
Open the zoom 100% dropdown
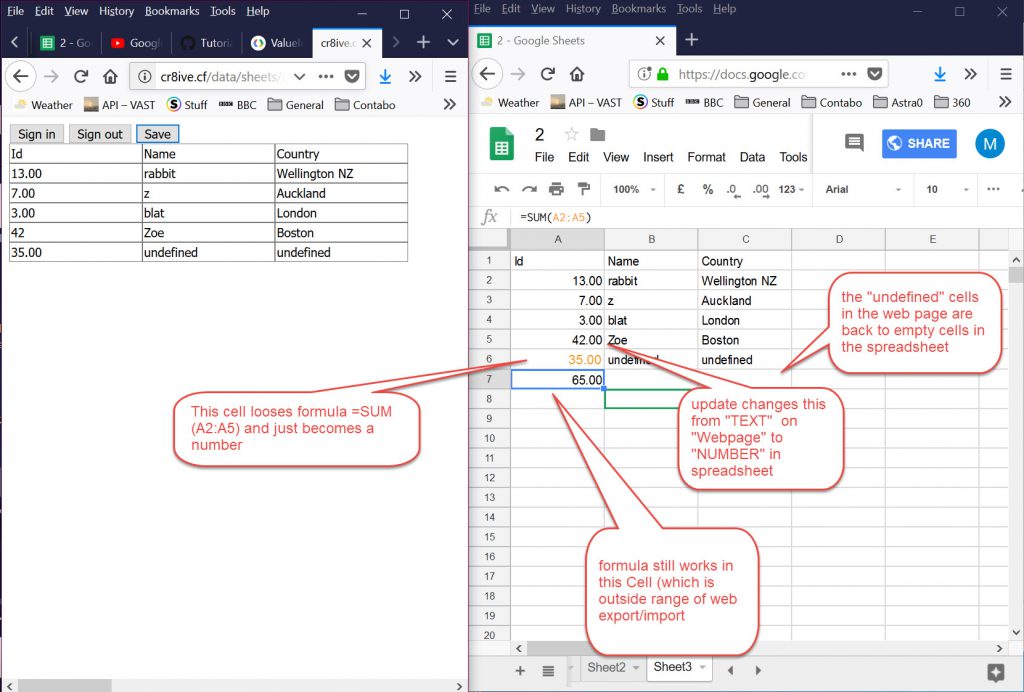tap(633, 189)
